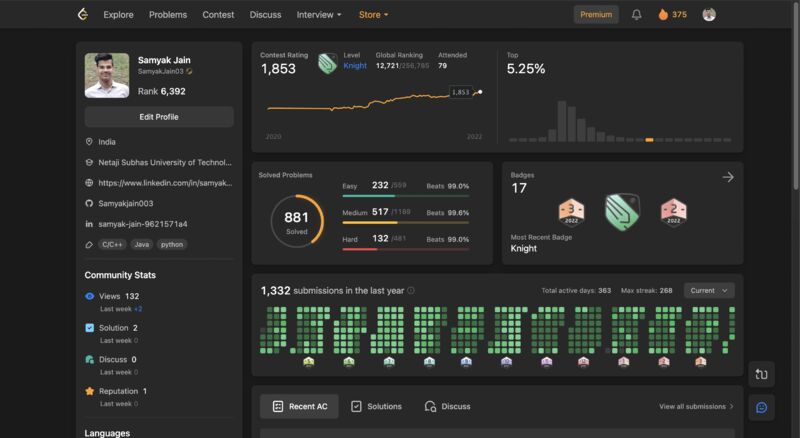The height and width of the screenshot is (438, 800).
Task: Click the Reputation star icon
Action: pos(90,391)
